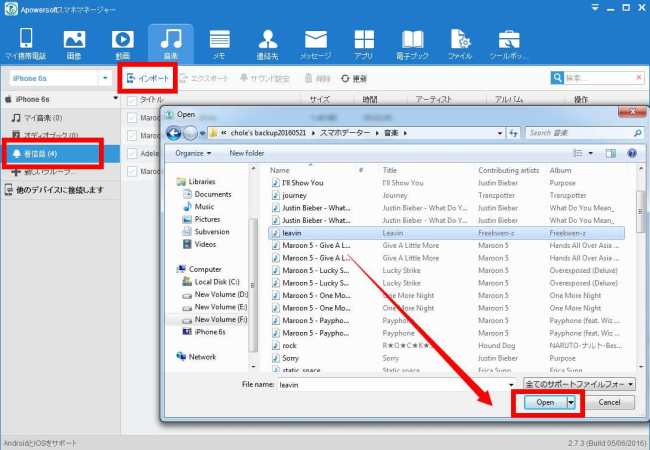Select Local Disk (C:)

coord(211,282)
